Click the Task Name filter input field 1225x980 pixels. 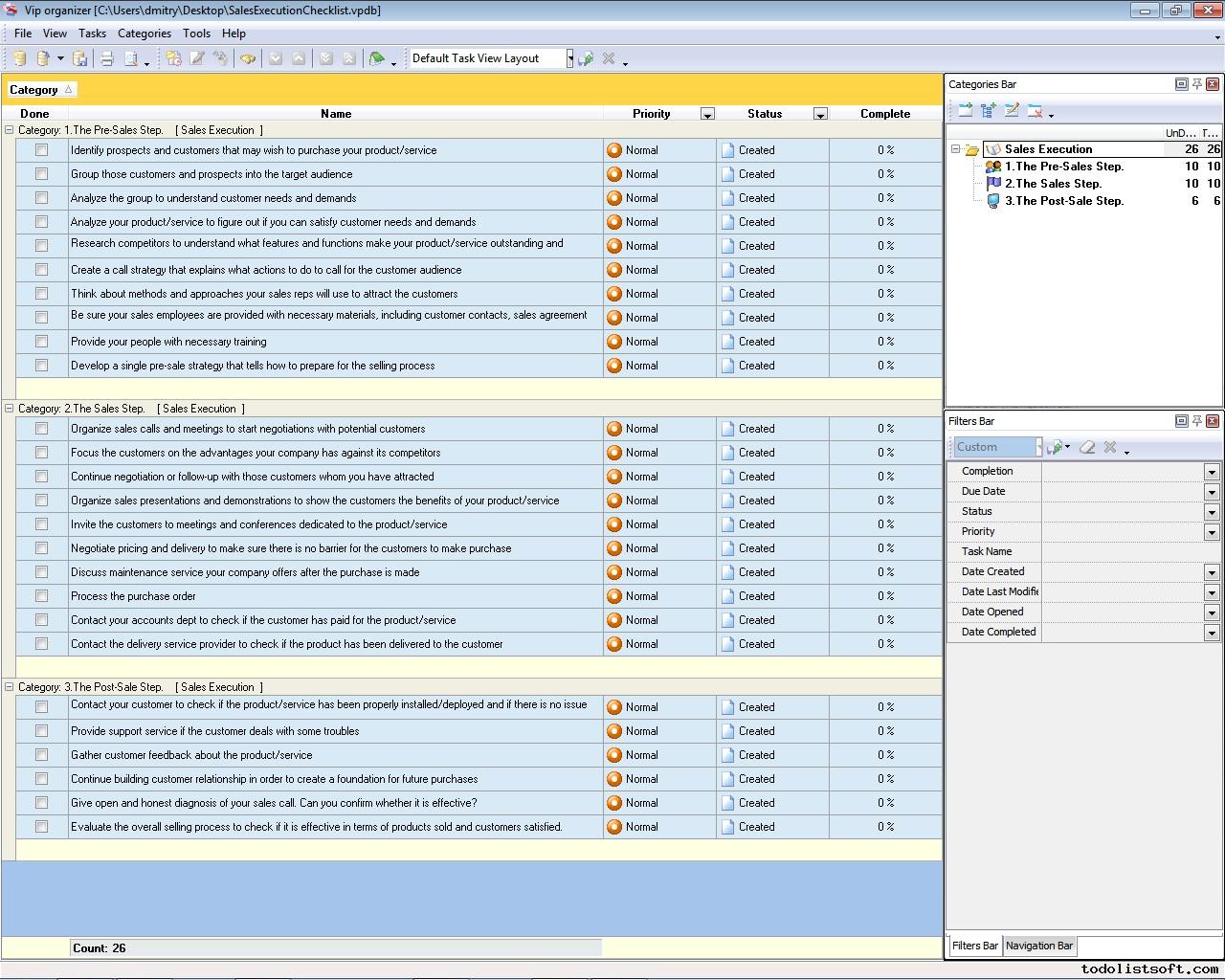coord(1129,552)
